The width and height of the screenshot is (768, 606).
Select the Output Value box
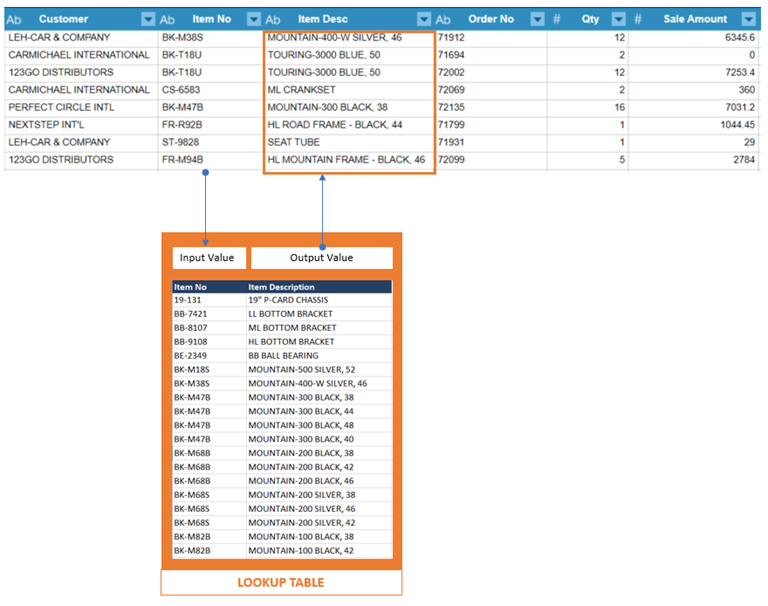322,258
